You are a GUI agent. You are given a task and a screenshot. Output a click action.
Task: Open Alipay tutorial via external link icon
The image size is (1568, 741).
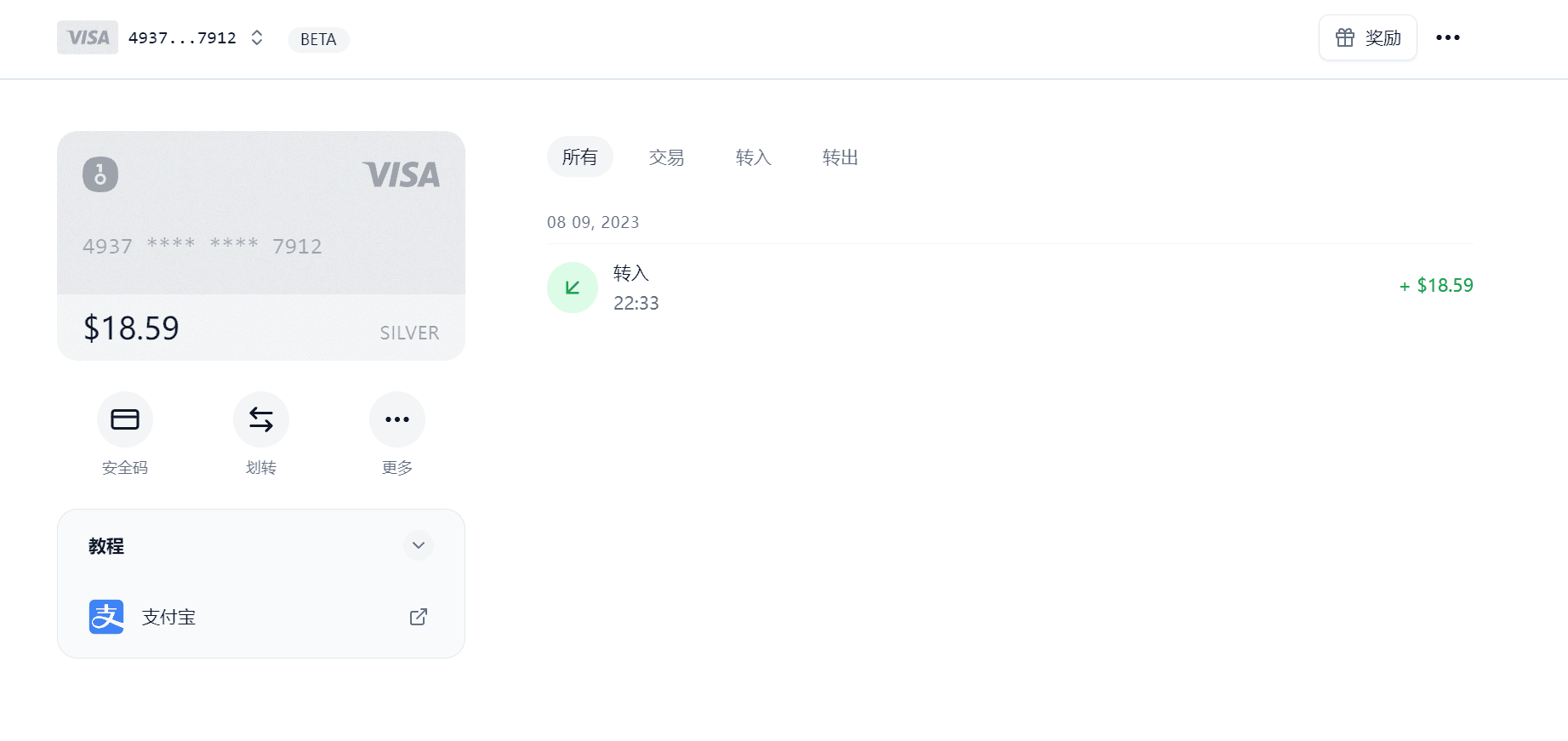coord(418,617)
